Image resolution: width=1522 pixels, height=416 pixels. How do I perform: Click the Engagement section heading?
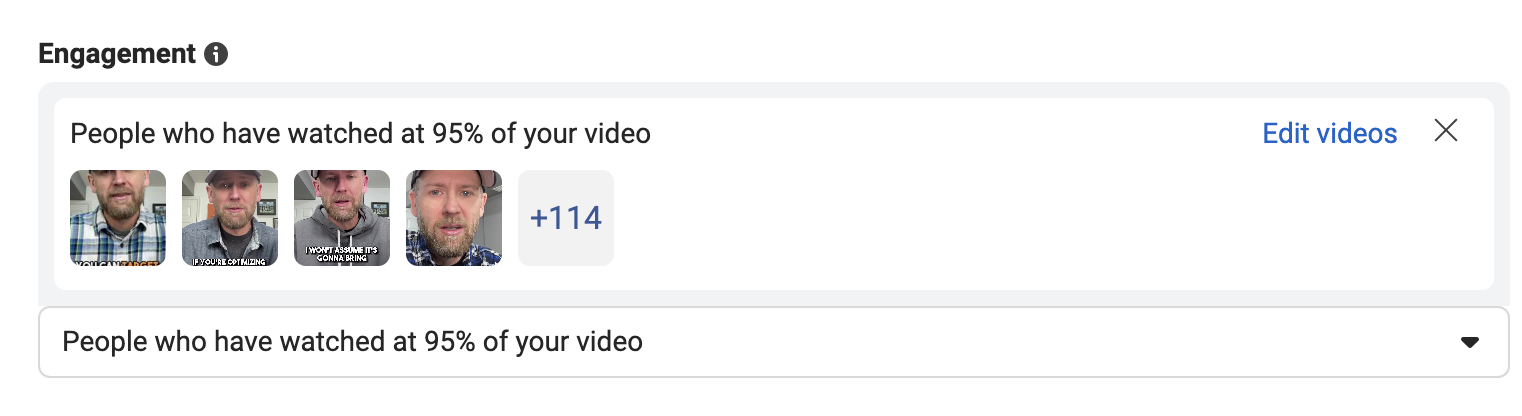tap(117, 54)
